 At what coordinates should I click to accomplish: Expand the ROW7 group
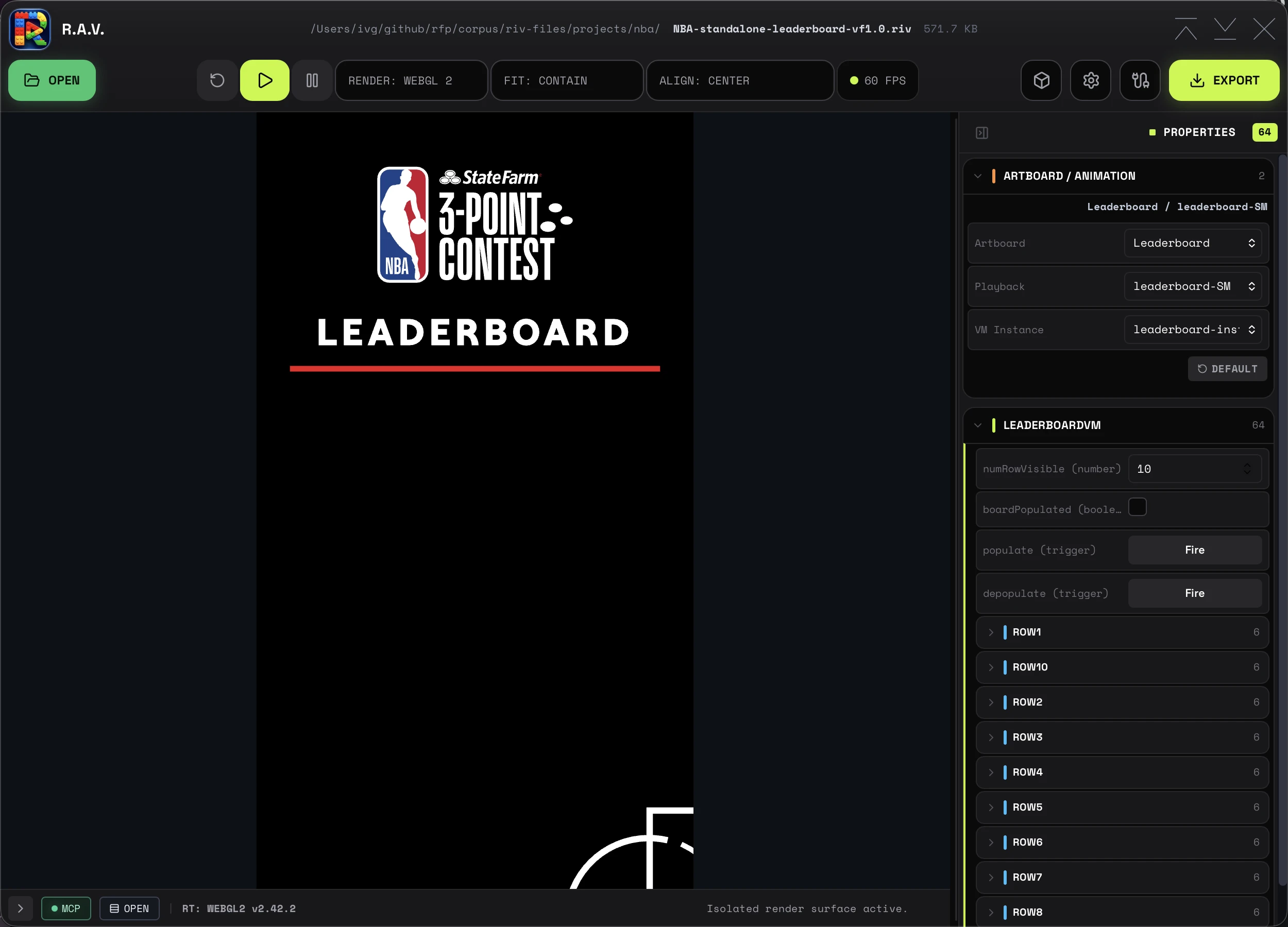click(1122, 877)
